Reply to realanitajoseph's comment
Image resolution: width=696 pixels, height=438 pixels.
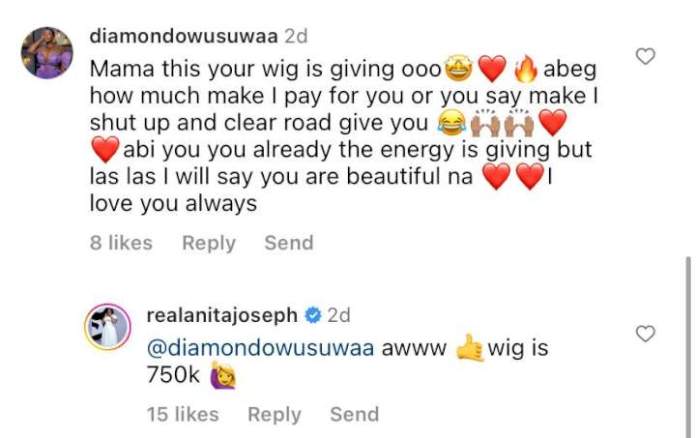pos(274,415)
